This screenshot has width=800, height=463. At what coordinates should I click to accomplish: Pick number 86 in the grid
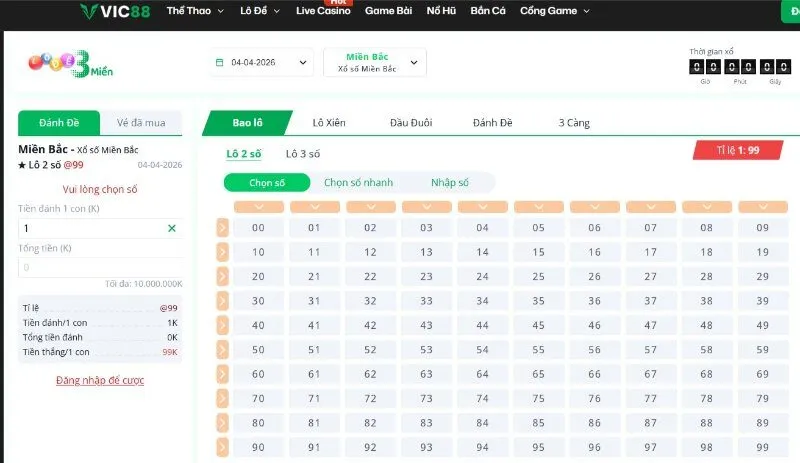tap(595, 423)
